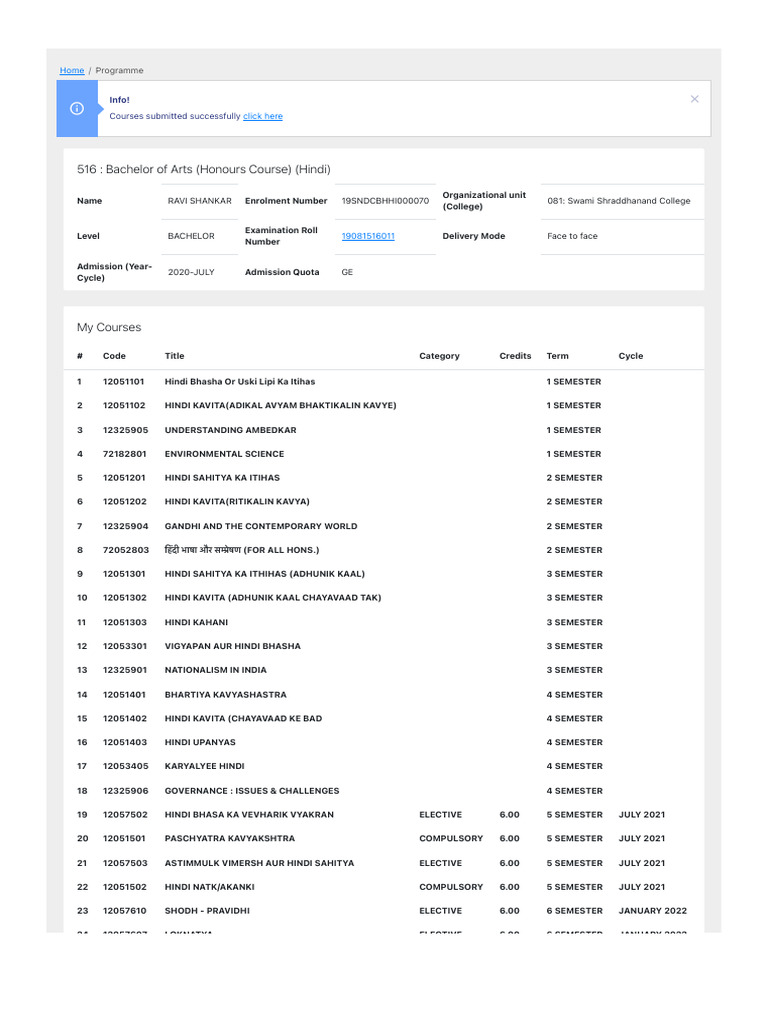Click the Cycle column header
Viewport: 768px width, 1024px height.
[631, 356]
